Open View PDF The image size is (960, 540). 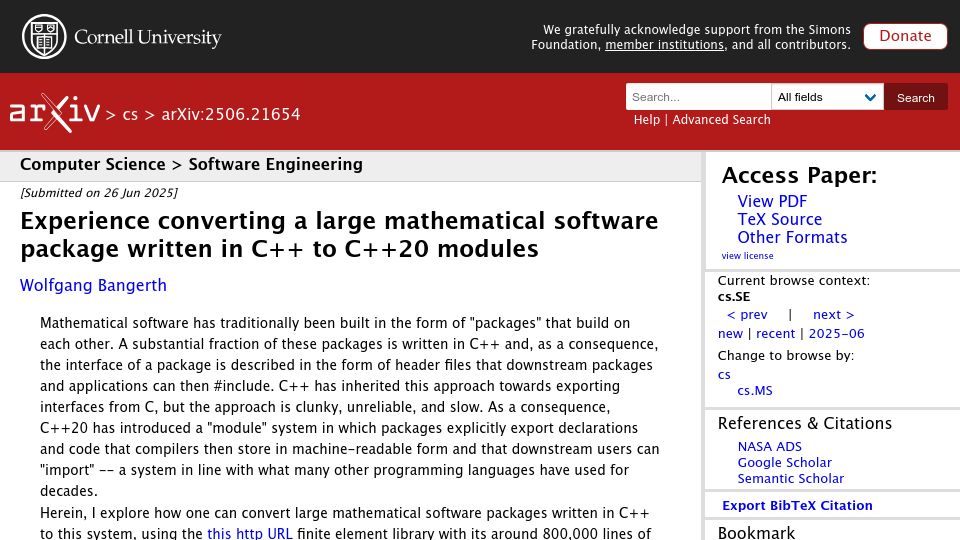coord(772,201)
